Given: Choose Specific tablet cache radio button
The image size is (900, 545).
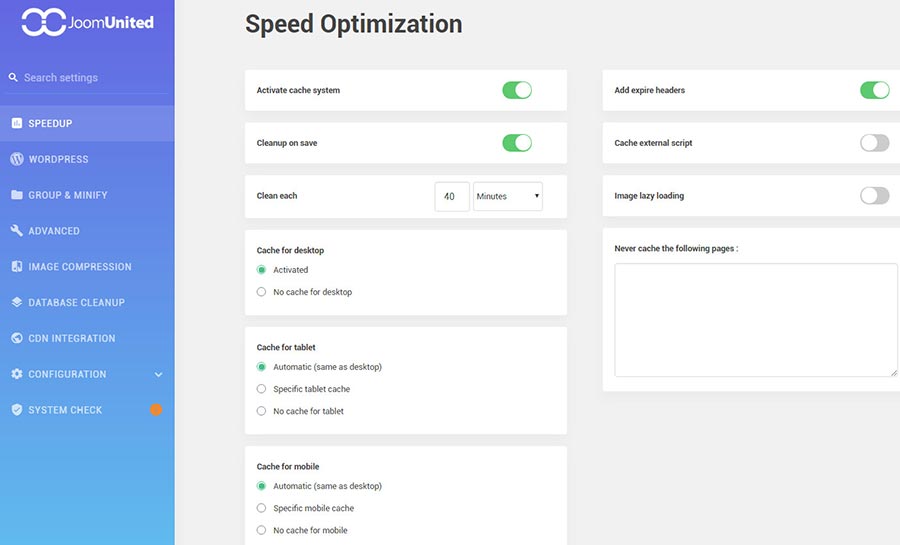Looking at the screenshot, I should [262, 389].
